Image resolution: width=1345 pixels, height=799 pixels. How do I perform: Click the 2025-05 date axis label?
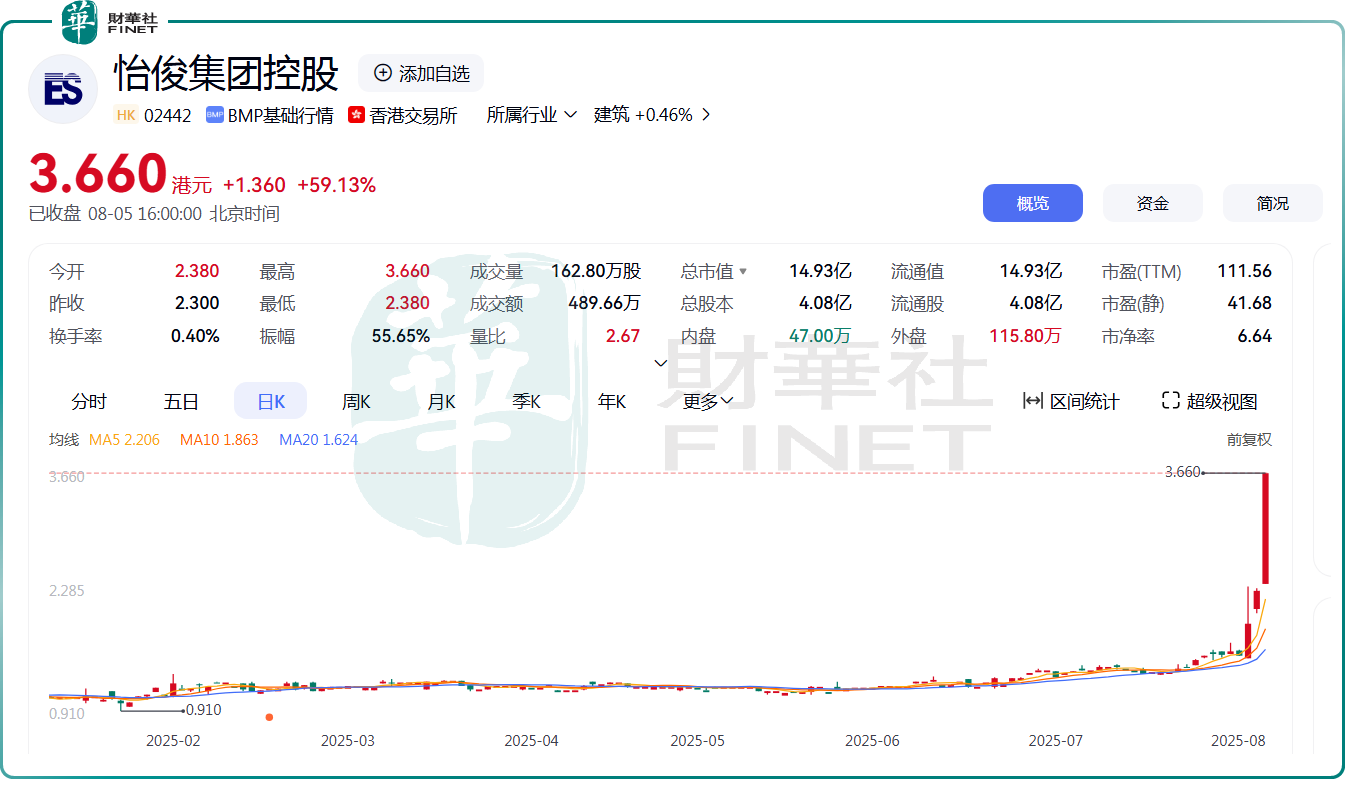tap(697, 741)
